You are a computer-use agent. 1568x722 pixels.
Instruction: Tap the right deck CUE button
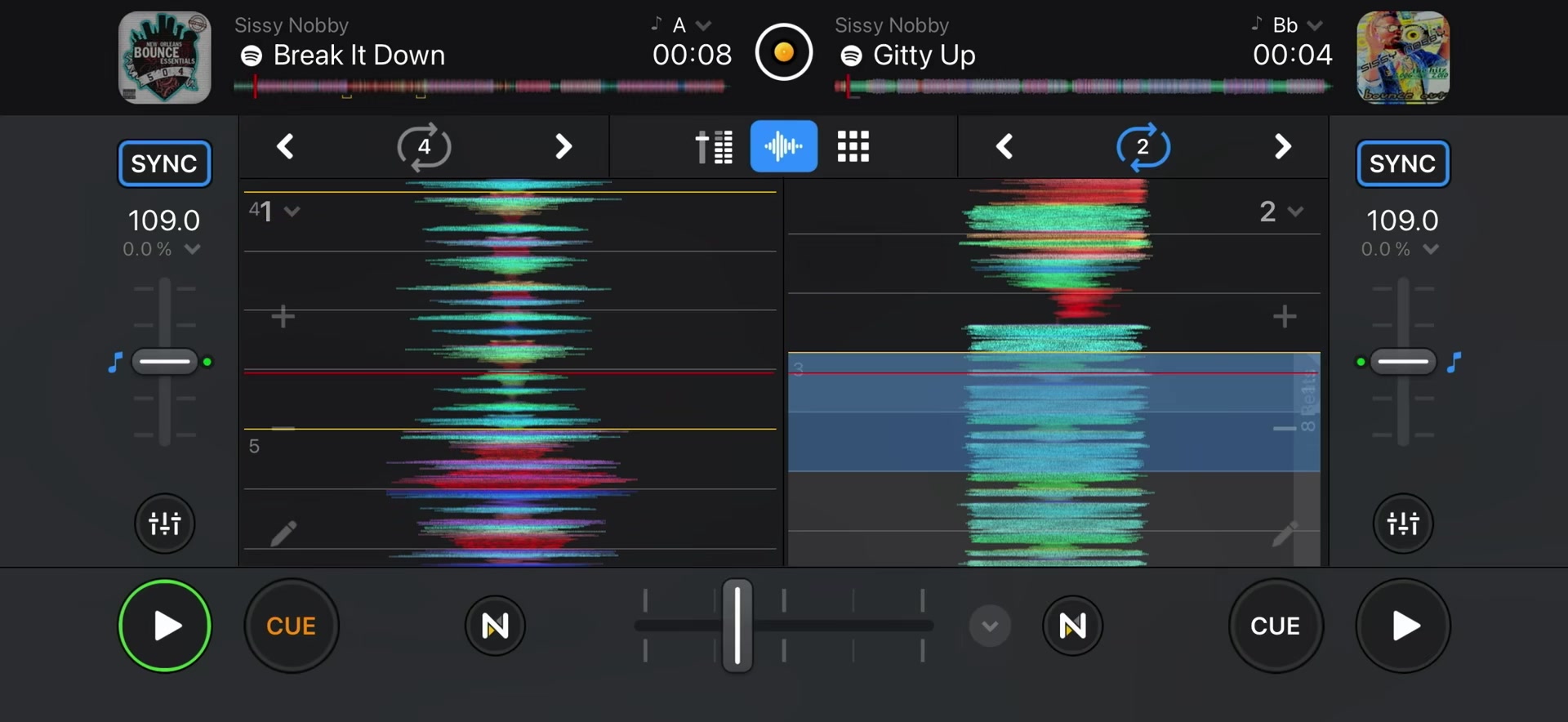point(1275,626)
